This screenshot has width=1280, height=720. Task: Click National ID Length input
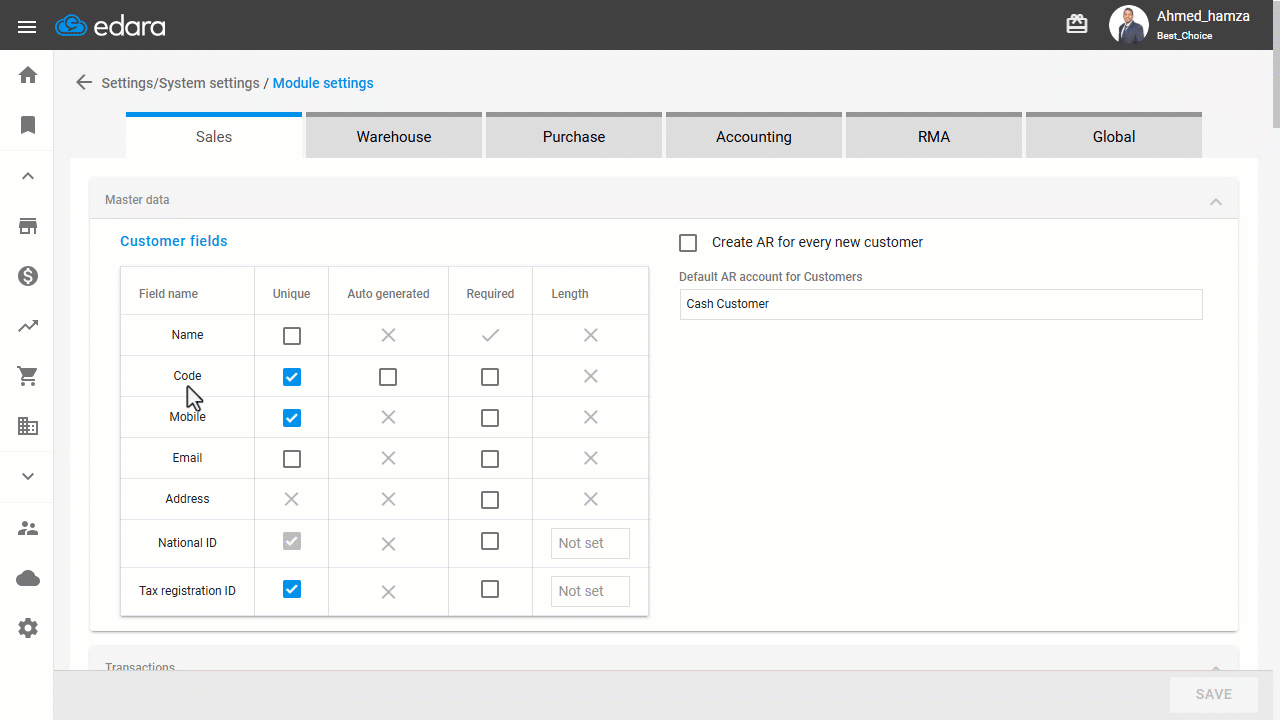590,543
